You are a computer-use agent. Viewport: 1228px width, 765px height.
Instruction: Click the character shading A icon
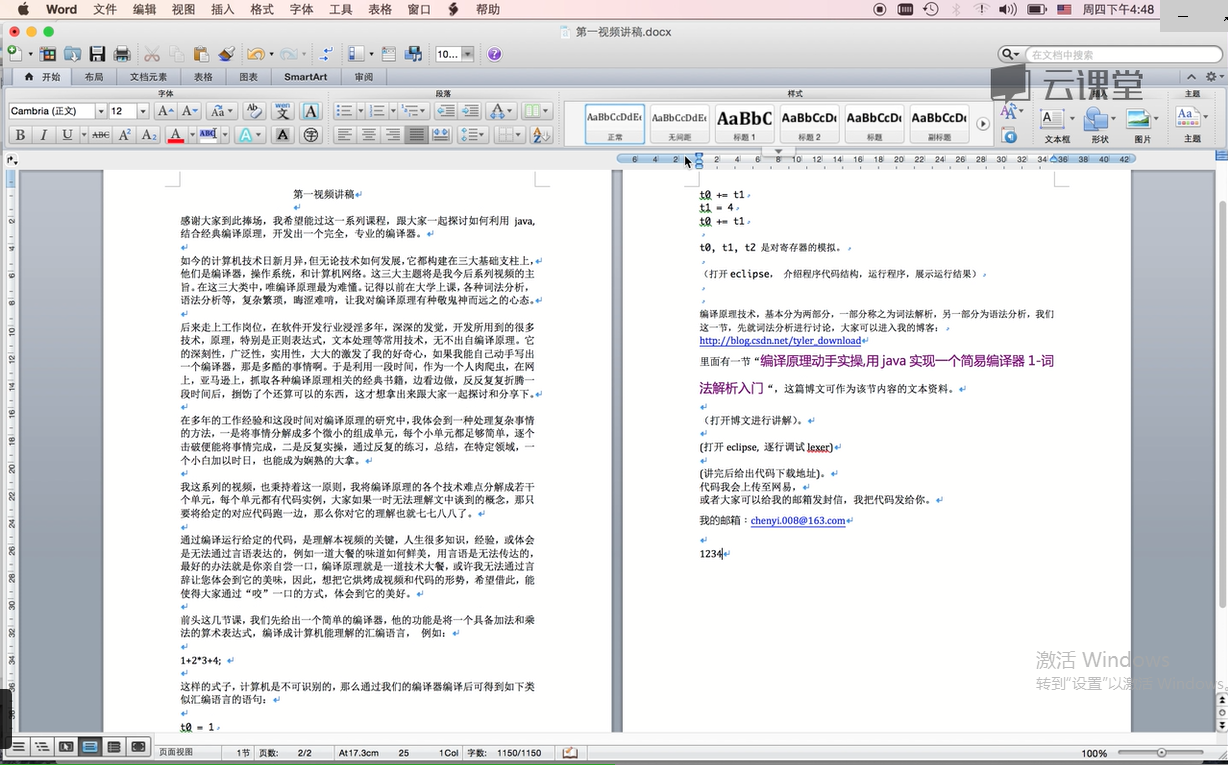coord(283,135)
